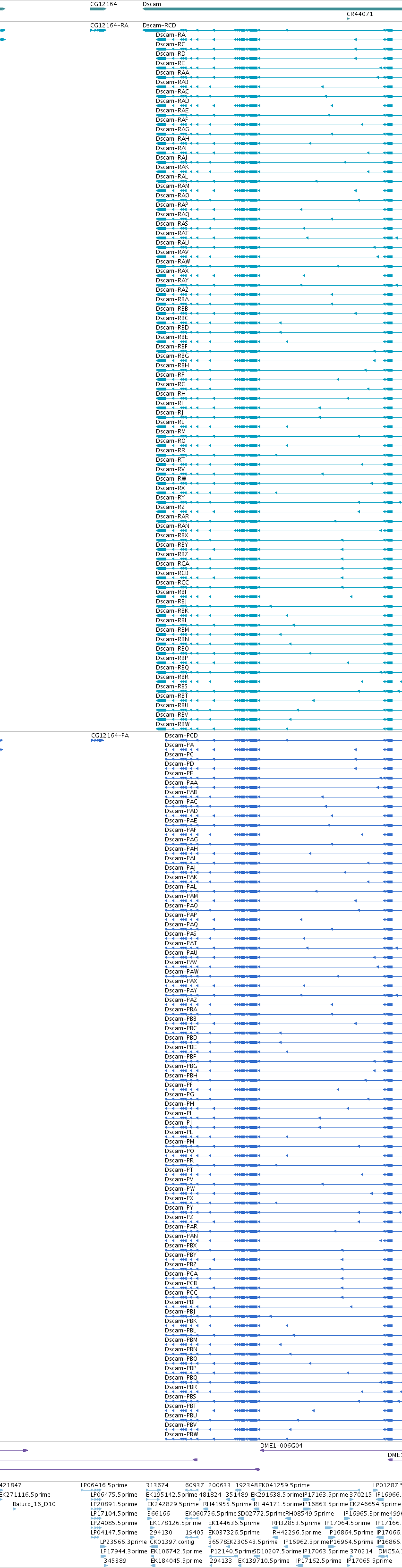Image resolution: width=402 pixels, height=1568 pixels.
Task: Select the Dscam-PM protein label
Action: point(180,1141)
